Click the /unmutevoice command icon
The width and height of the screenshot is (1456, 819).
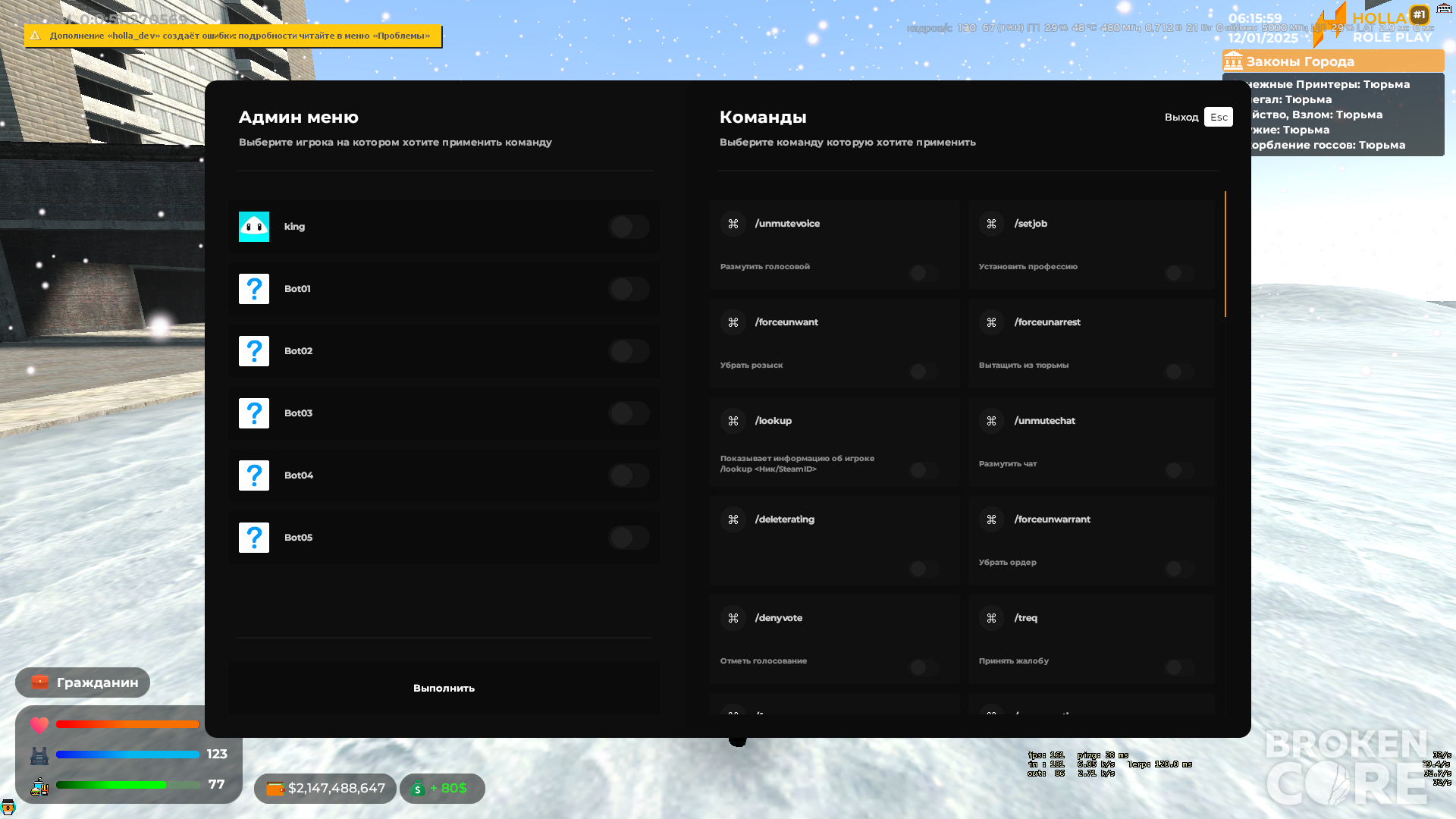click(x=733, y=224)
